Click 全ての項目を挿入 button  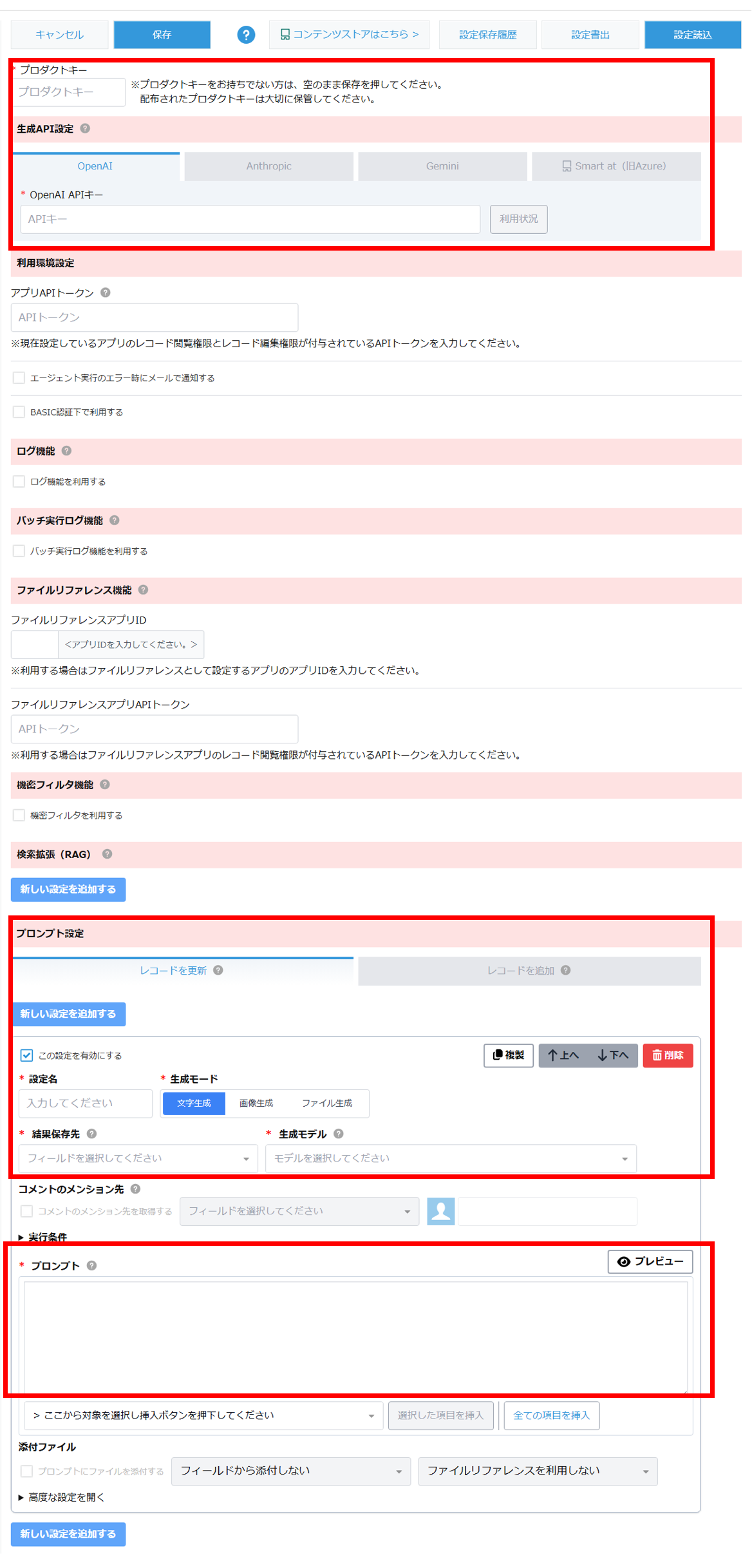552,1415
